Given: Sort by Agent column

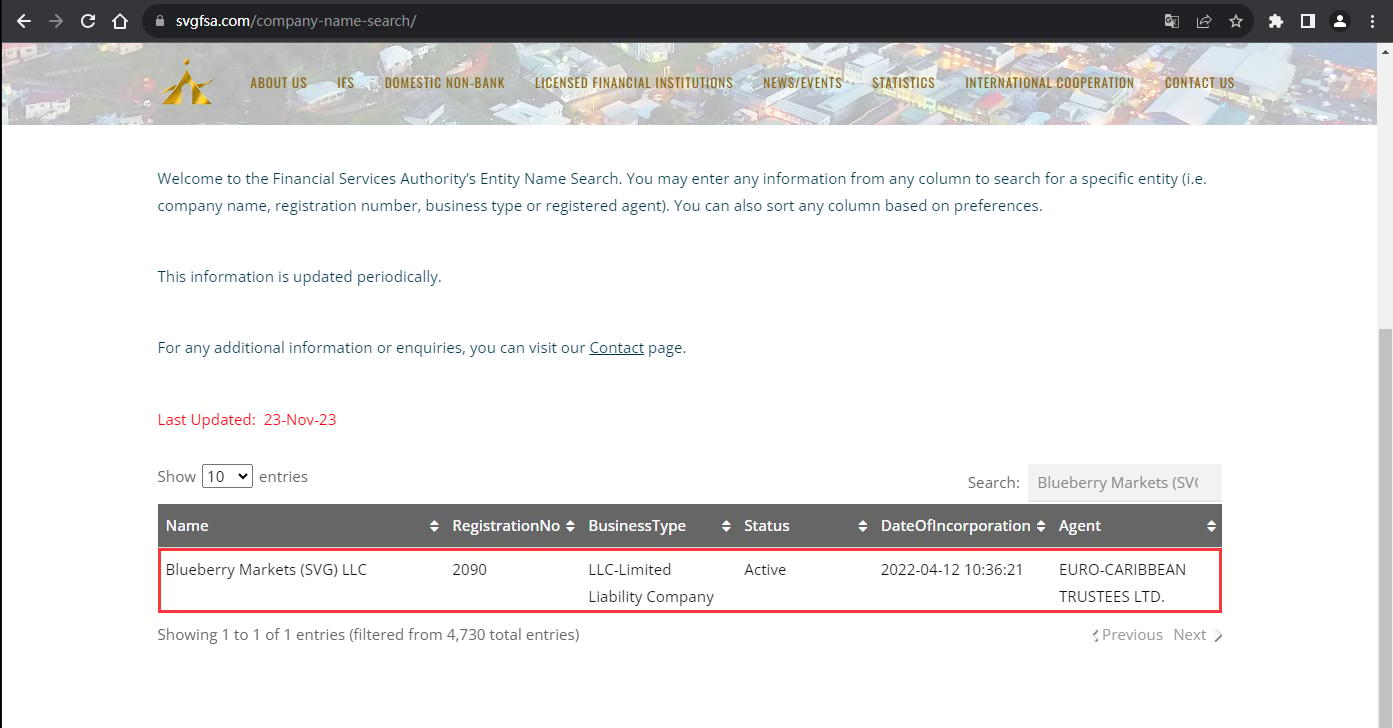Looking at the screenshot, I should (1136, 526).
